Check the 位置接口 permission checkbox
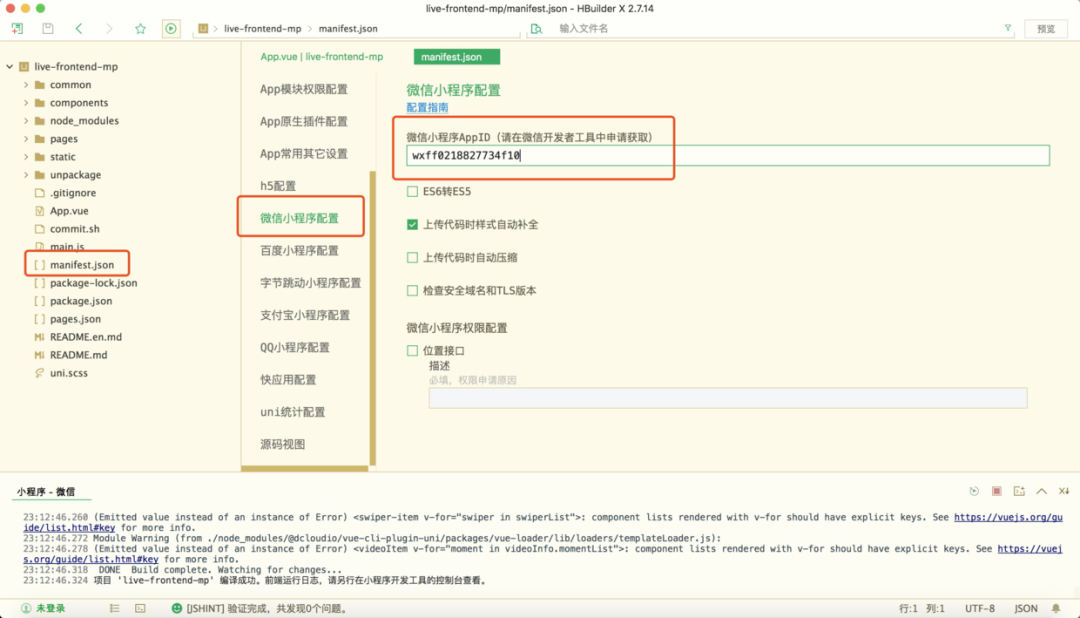Screen dimensions: 1080x618 412,351
